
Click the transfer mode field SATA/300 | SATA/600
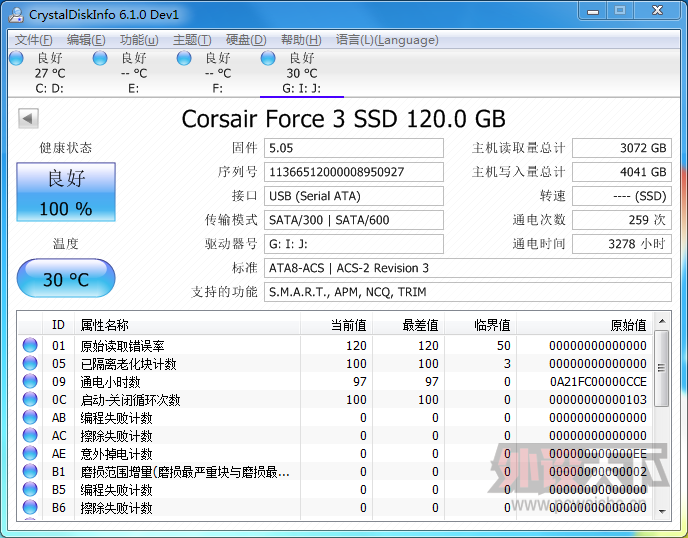coord(354,220)
